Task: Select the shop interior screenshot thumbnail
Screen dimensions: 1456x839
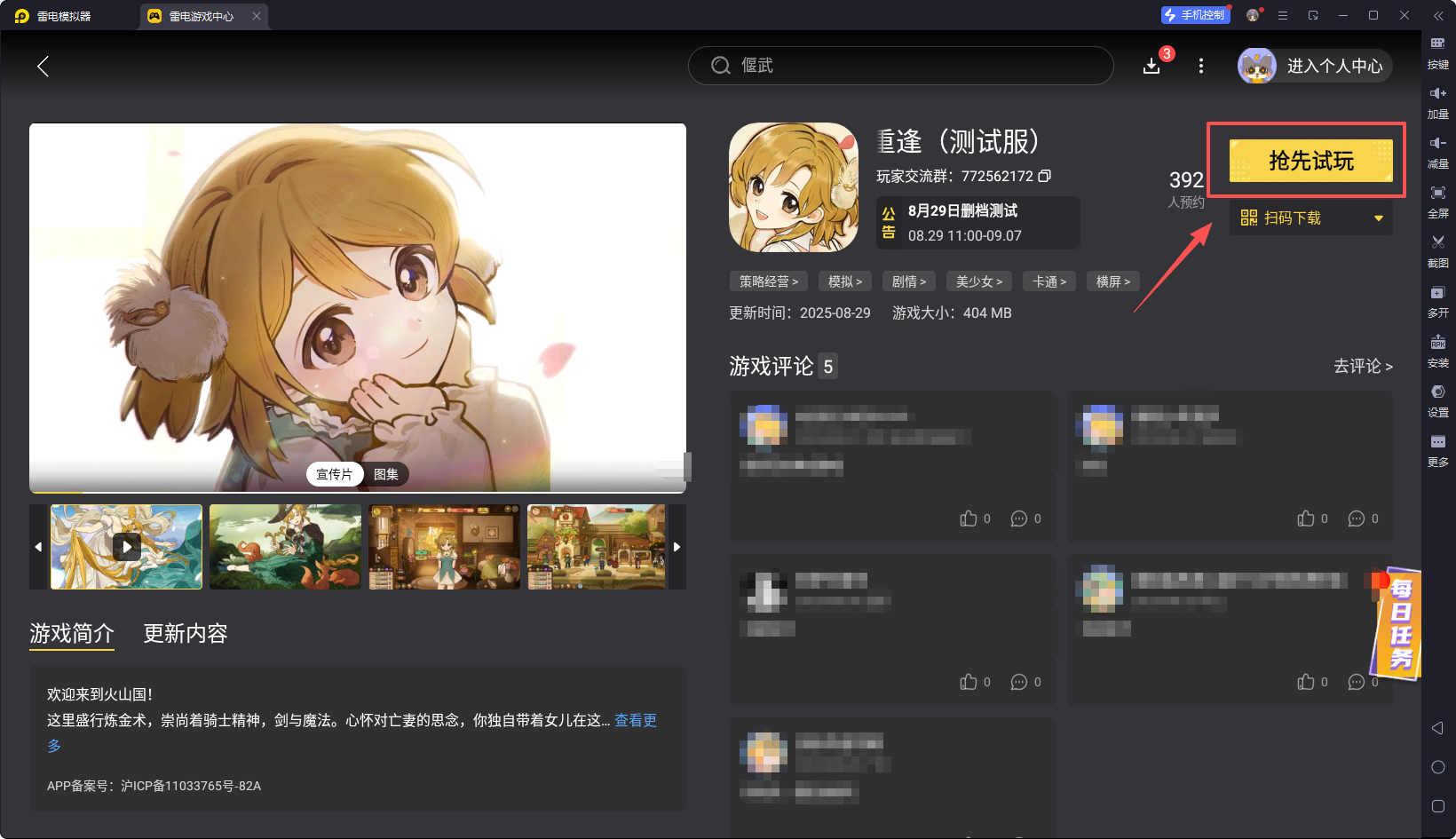Action: (444, 547)
